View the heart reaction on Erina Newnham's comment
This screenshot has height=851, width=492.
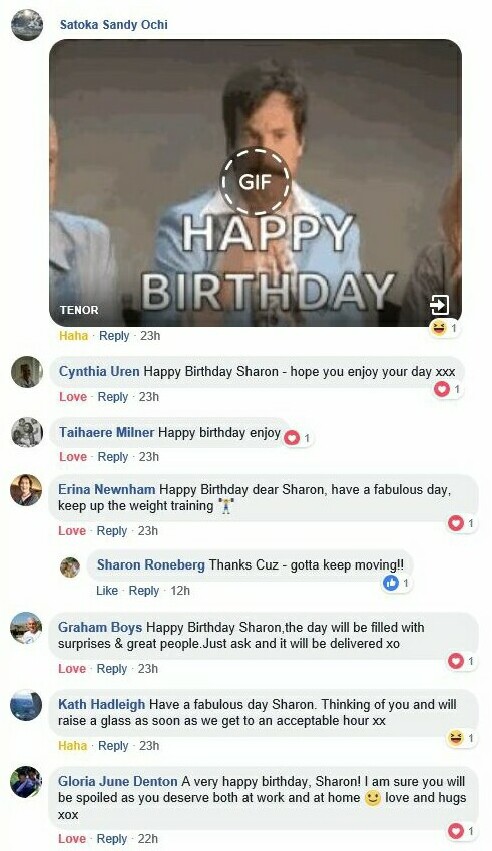pos(462,523)
